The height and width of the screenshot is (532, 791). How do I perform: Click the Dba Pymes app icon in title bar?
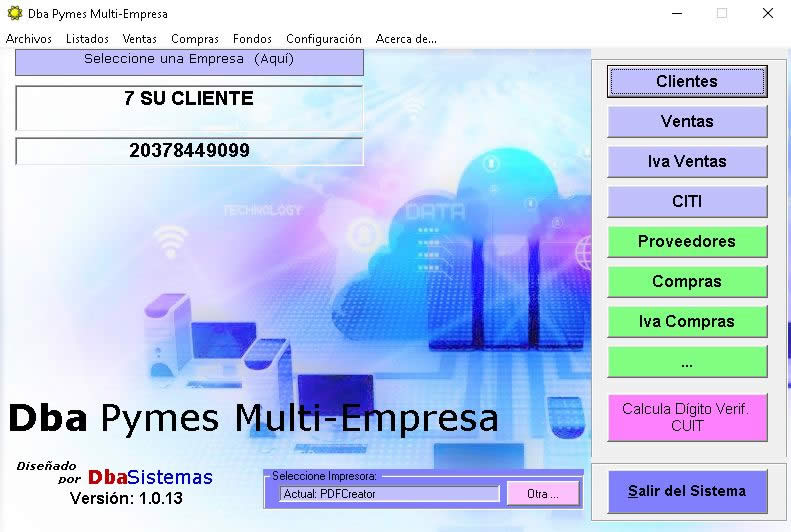click(14, 14)
